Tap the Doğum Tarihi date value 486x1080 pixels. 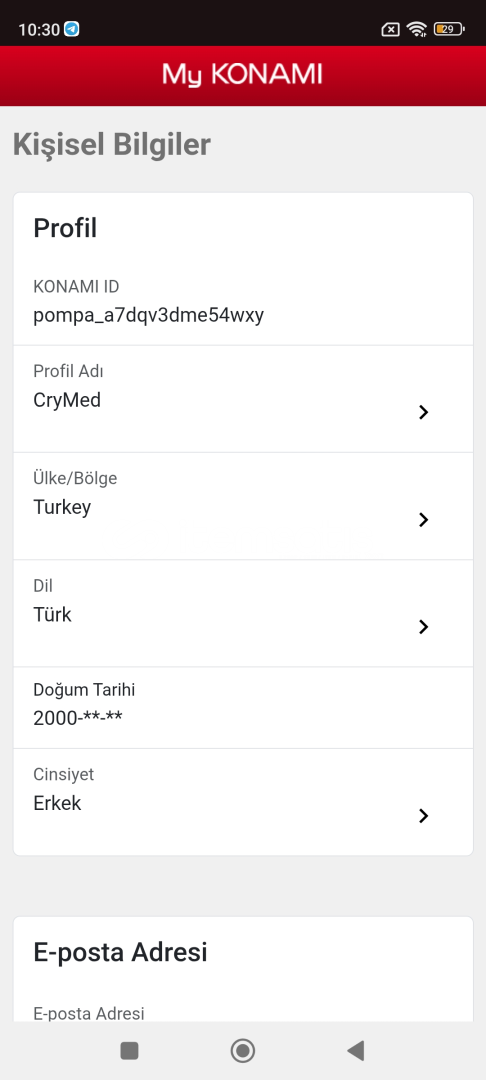78,718
